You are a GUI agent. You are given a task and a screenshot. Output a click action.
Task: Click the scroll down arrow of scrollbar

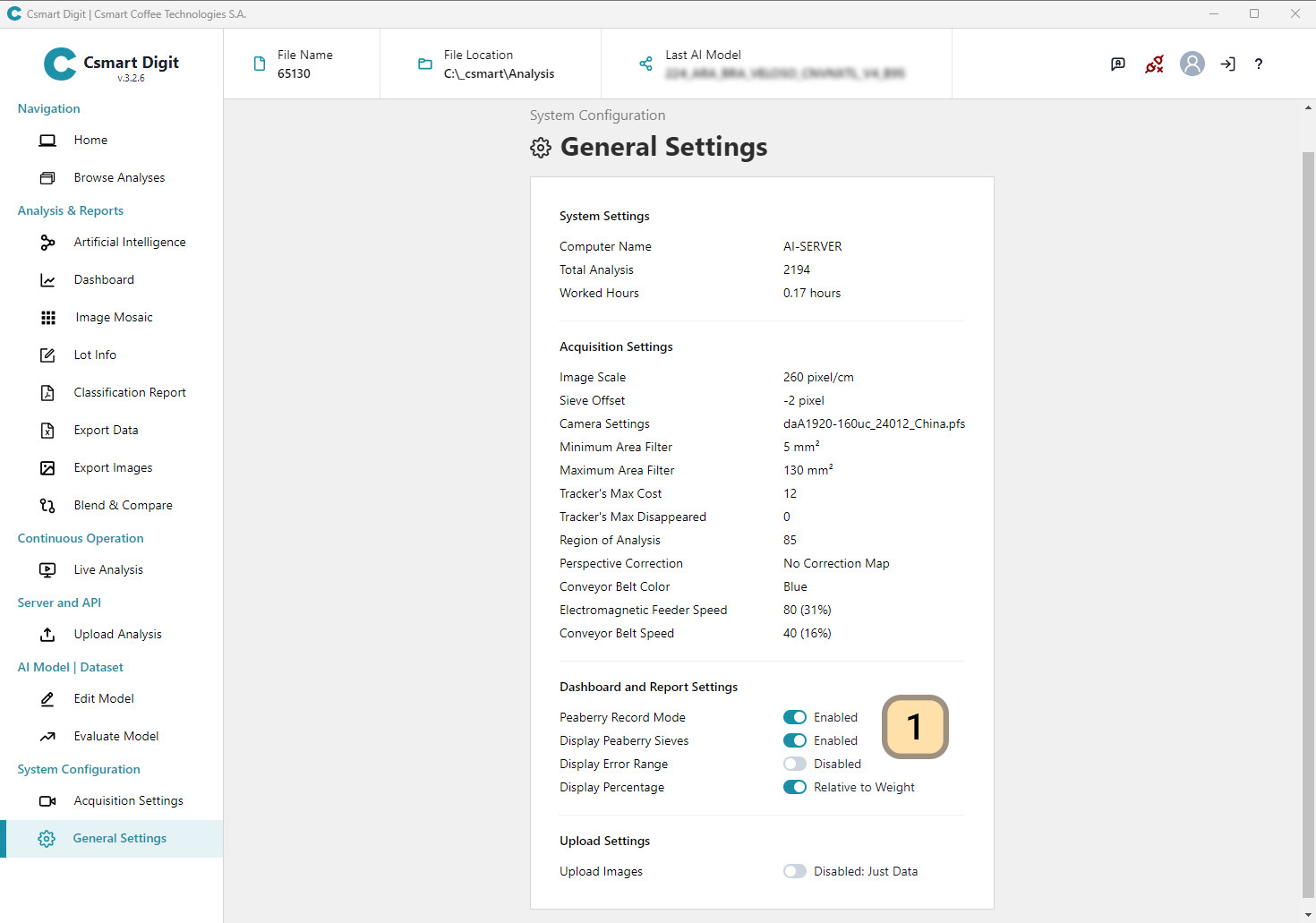point(1308,915)
